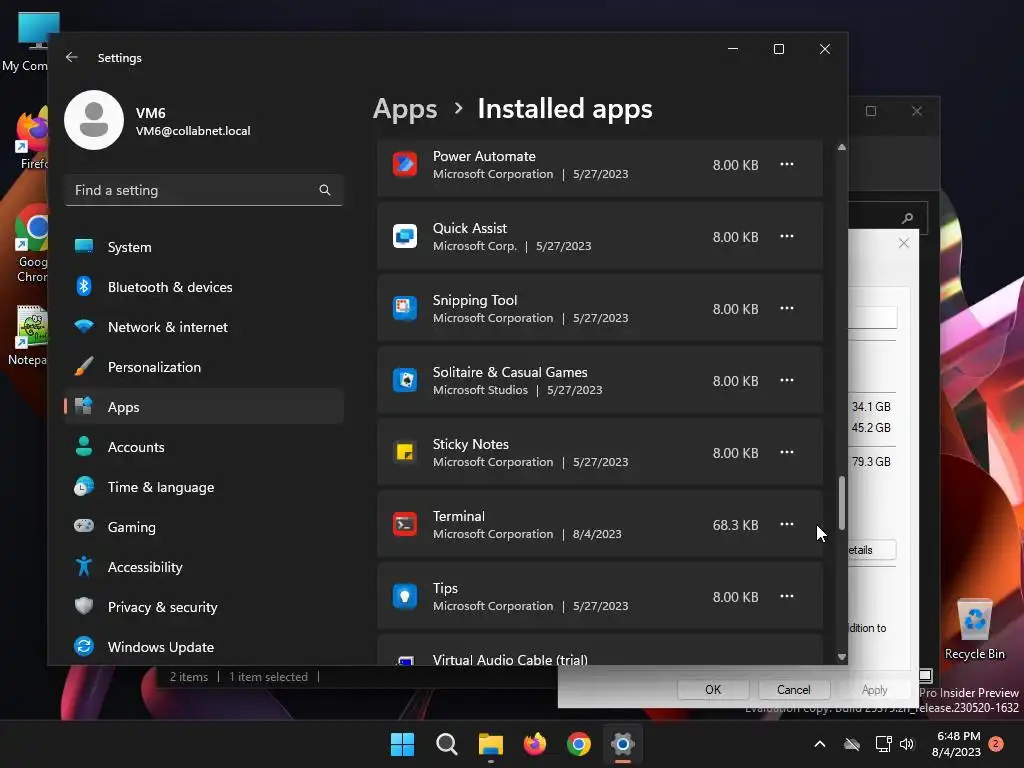Click the Accounts person icon
Image resolution: width=1024 pixels, height=768 pixels.
coord(84,446)
